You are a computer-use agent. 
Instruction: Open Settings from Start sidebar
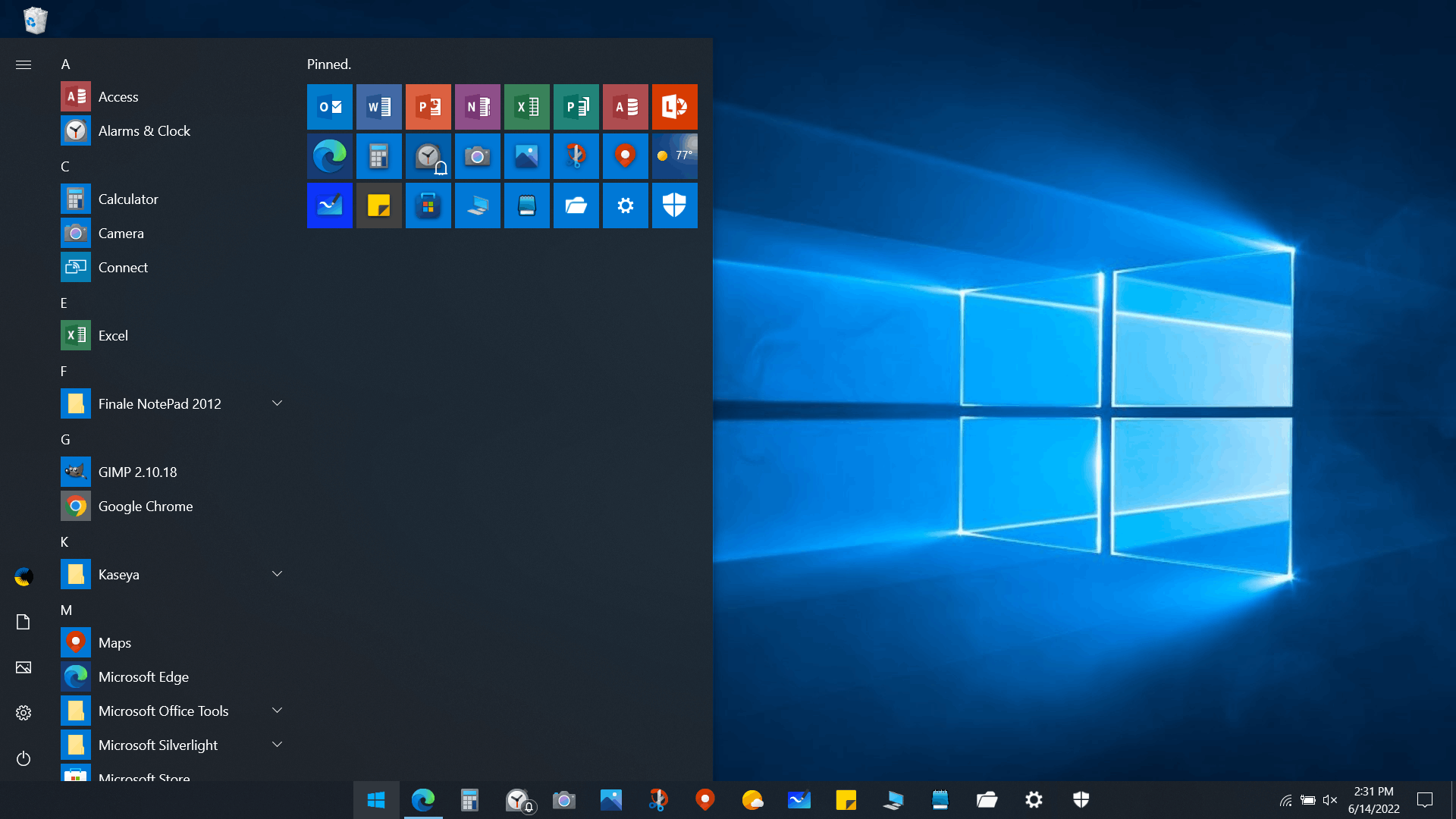pos(24,714)
